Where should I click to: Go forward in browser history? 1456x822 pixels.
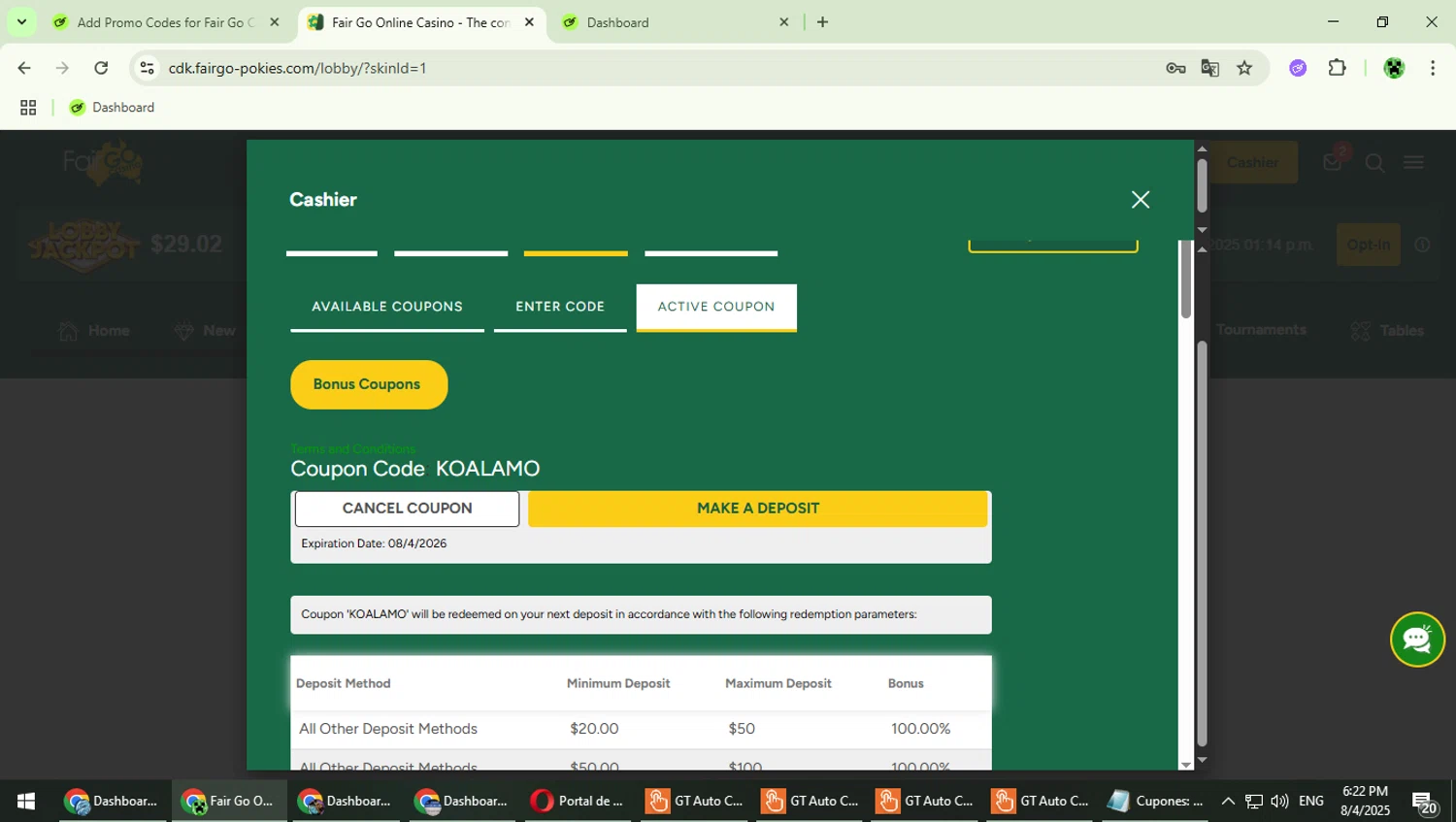pyautogui.click(x=62, y=68)
